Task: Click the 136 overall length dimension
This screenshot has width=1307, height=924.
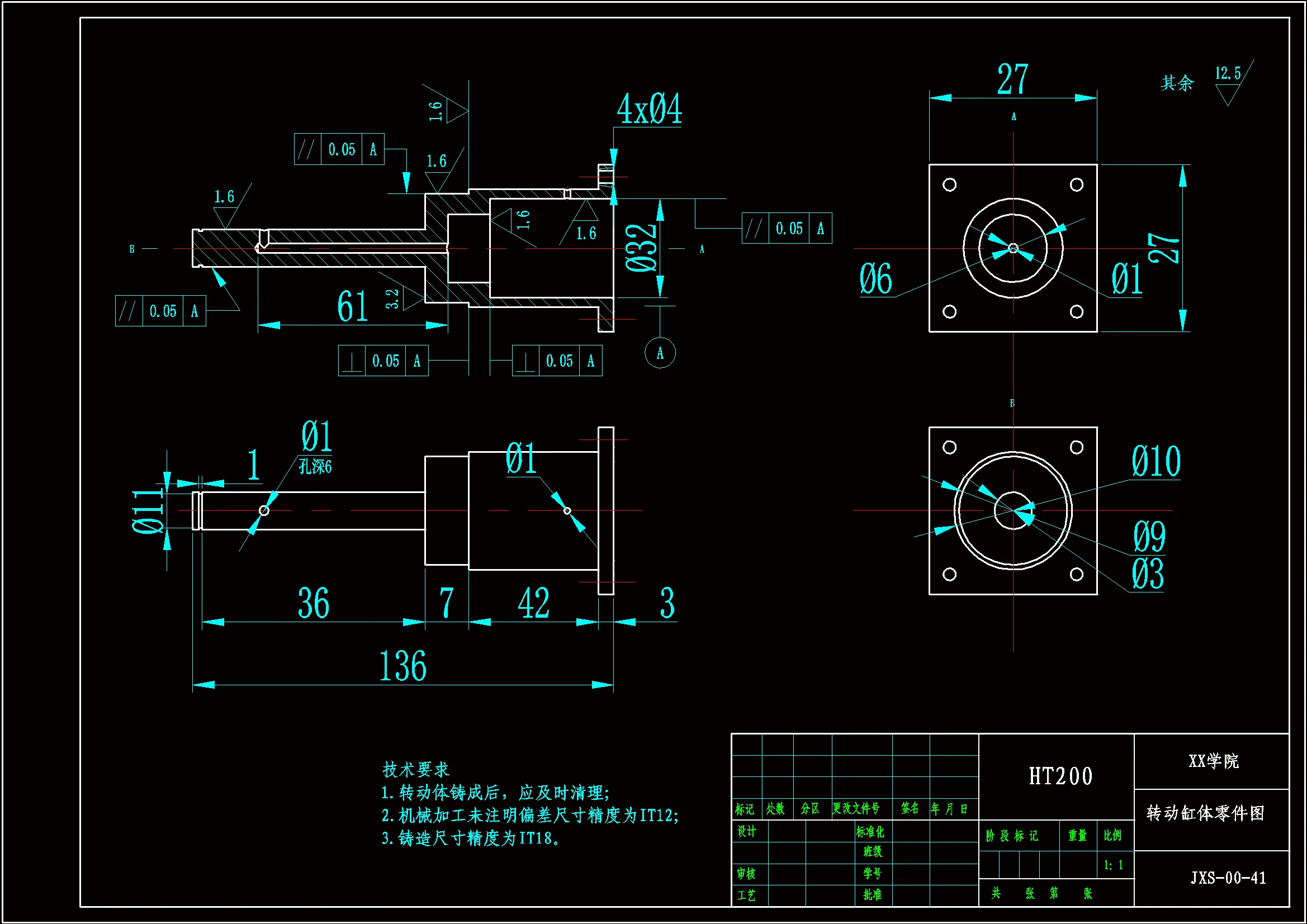Action: tap(402, 666)
